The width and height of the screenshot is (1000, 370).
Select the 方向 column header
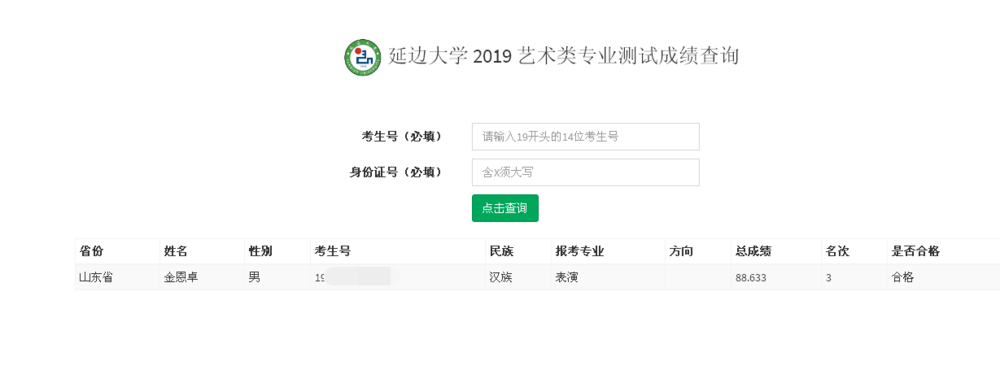coord(681,251)
